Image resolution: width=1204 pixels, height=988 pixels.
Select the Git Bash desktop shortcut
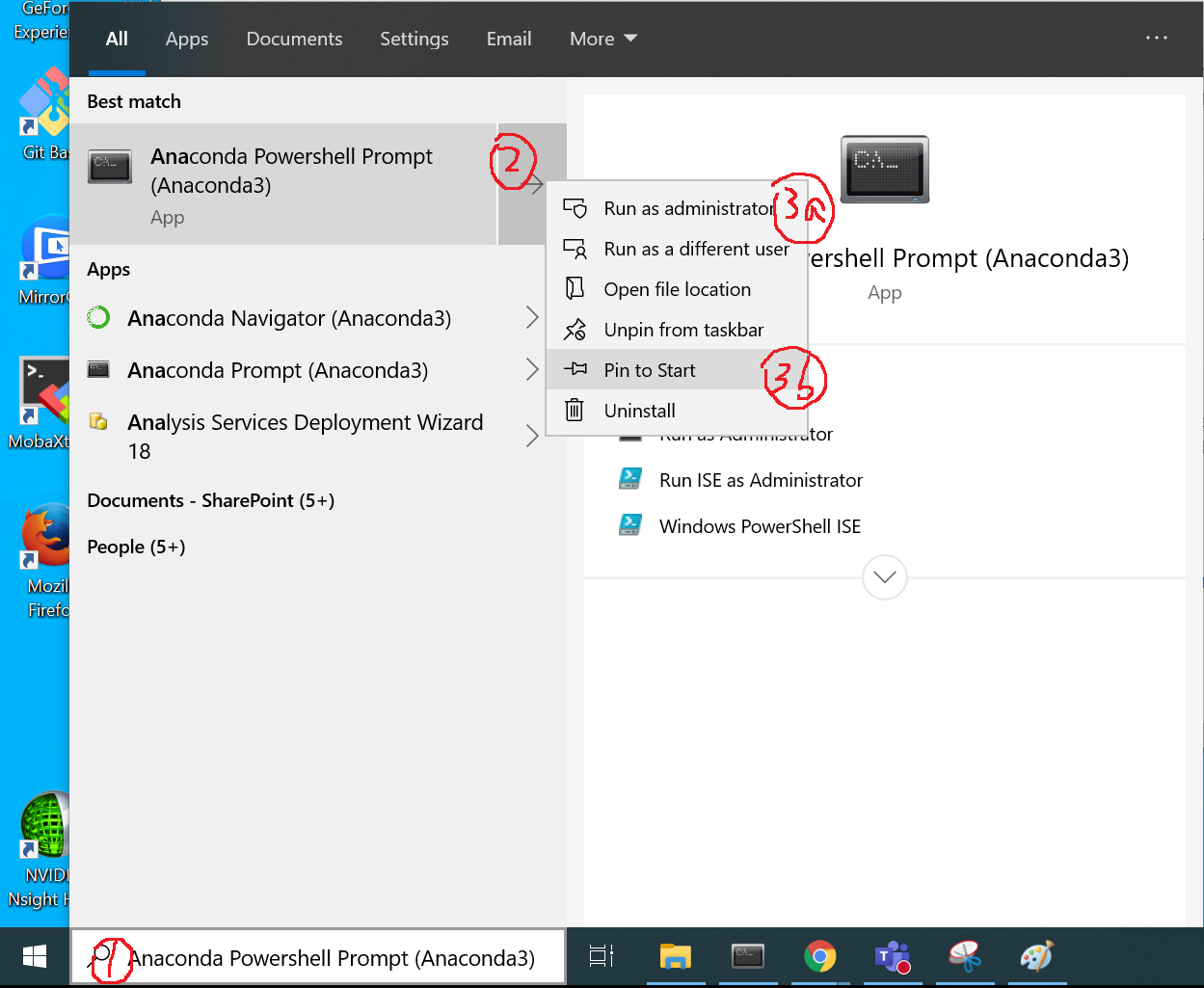(44, 114)
